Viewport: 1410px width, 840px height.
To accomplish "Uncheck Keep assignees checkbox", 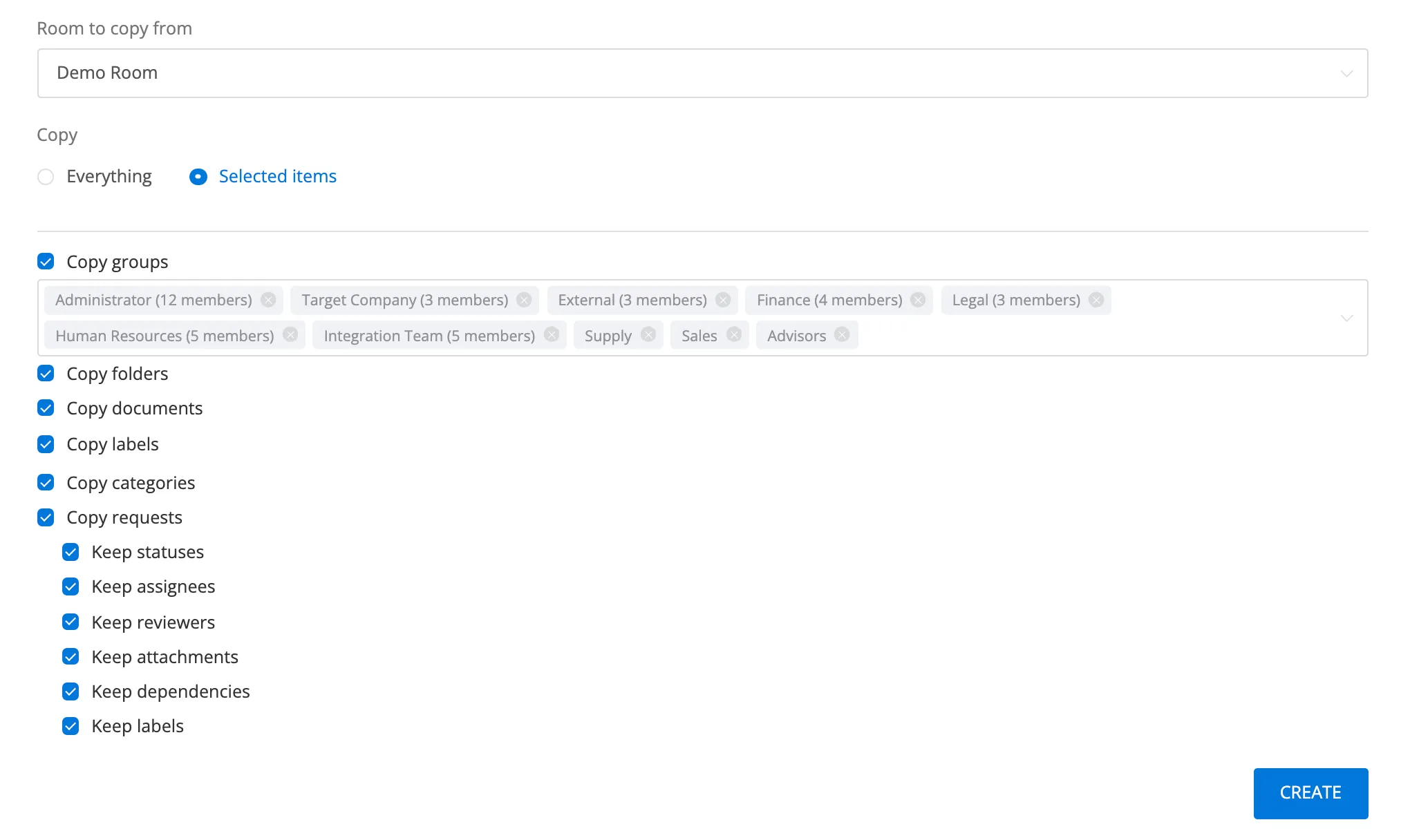I will click(x=70, y=586).
